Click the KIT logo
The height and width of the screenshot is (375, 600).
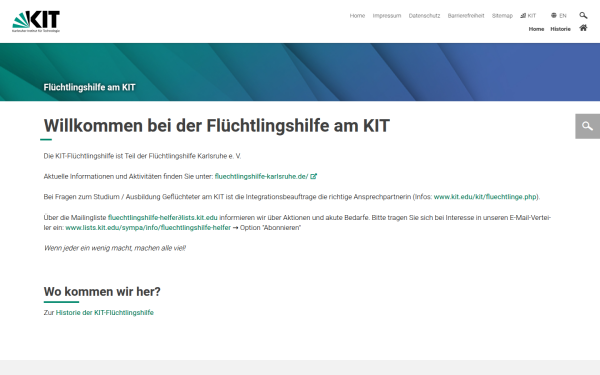point(36,21)
